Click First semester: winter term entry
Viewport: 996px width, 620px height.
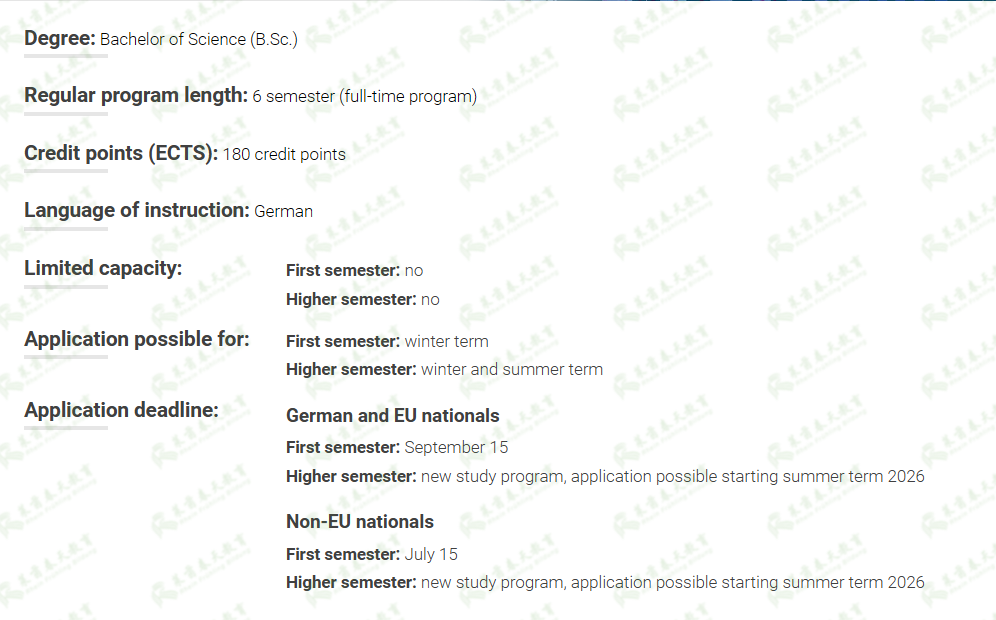tap(387, 342)
